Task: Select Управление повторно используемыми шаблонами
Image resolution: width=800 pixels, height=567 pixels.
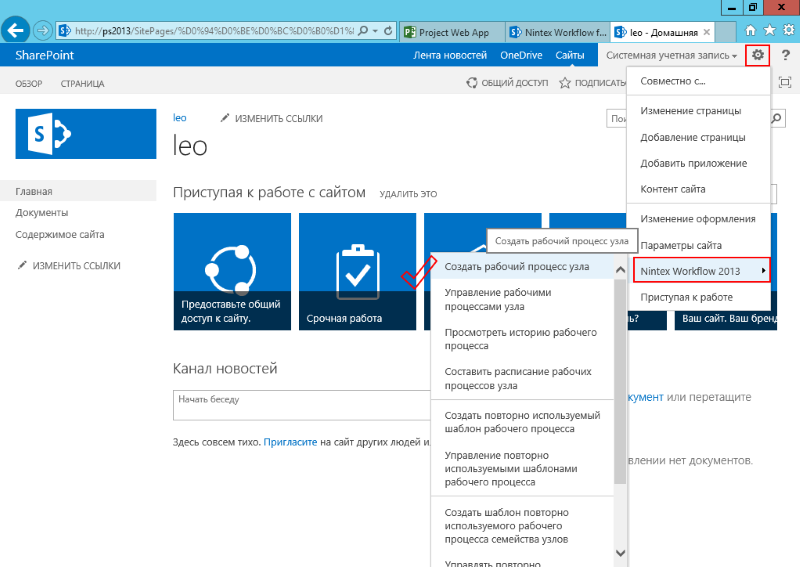Action: tap(522, 468)
